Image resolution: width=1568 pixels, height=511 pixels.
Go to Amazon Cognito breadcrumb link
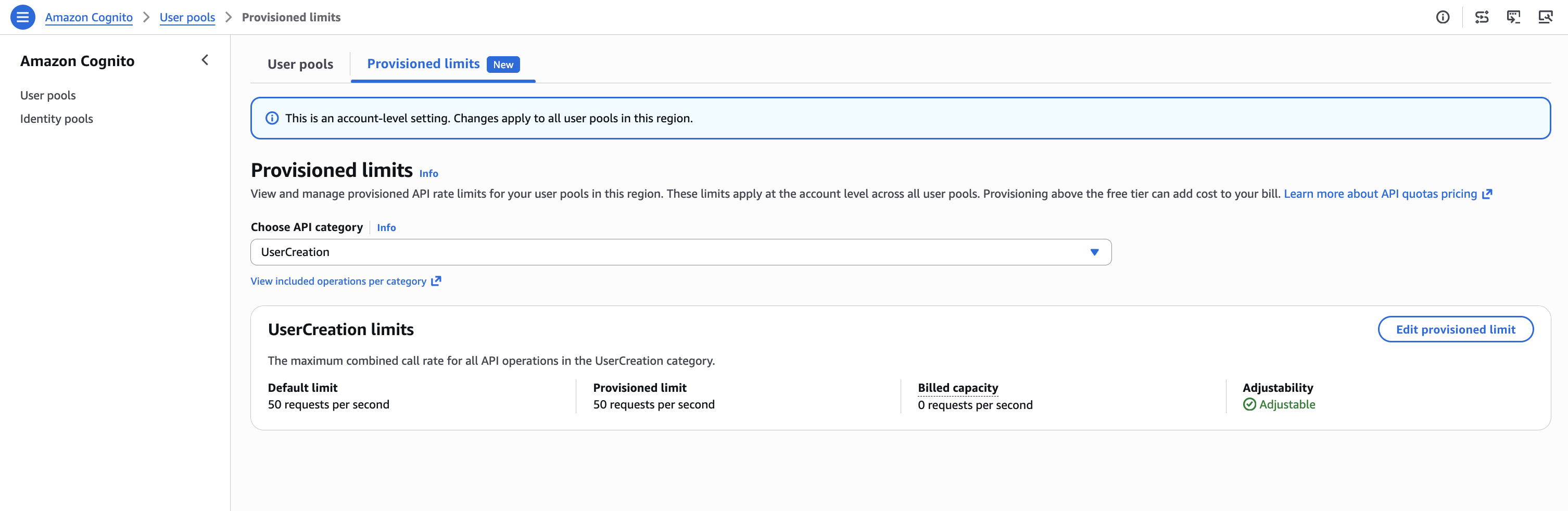coord(89,17)
